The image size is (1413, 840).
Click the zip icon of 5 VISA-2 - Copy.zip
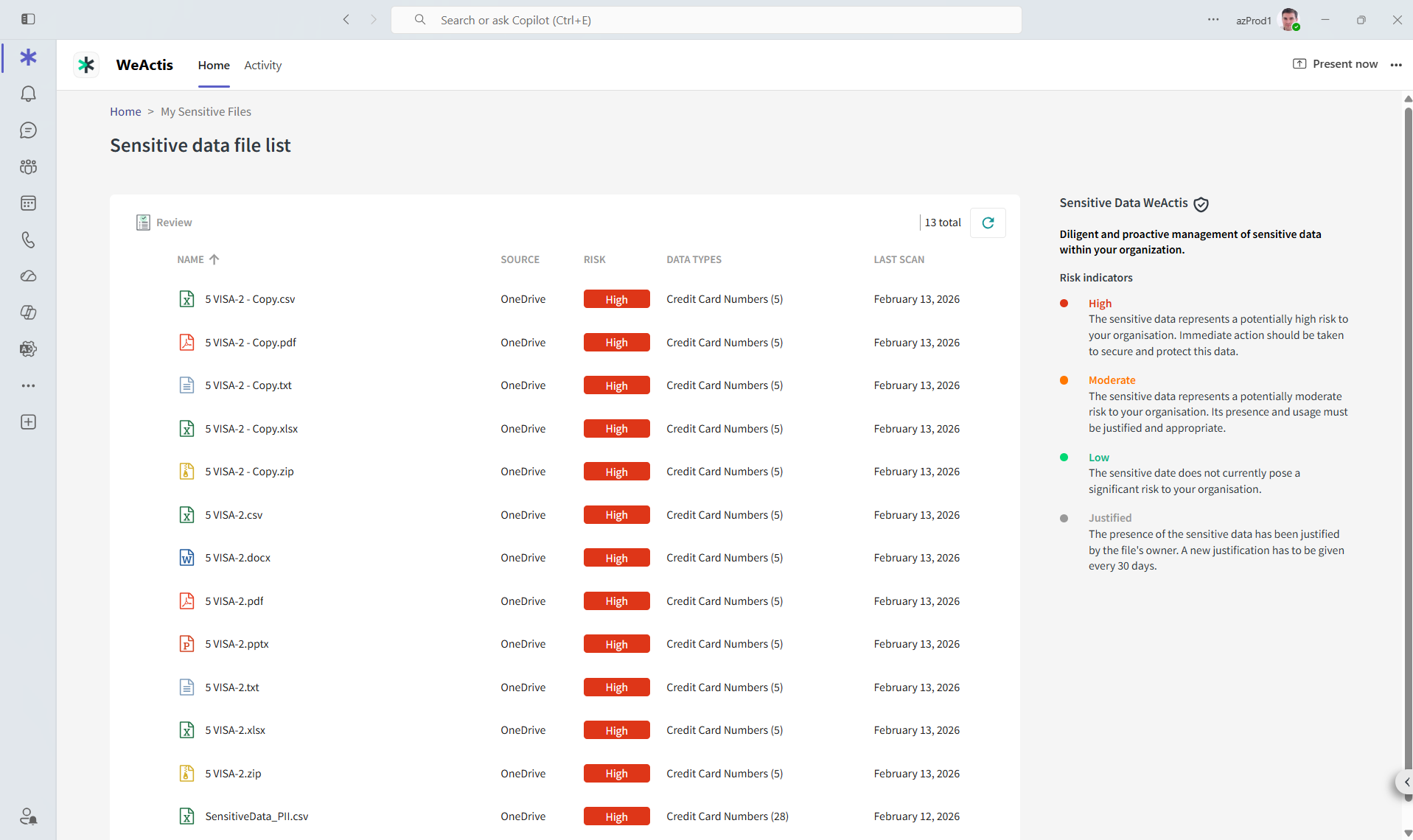[x=186, y=472]
